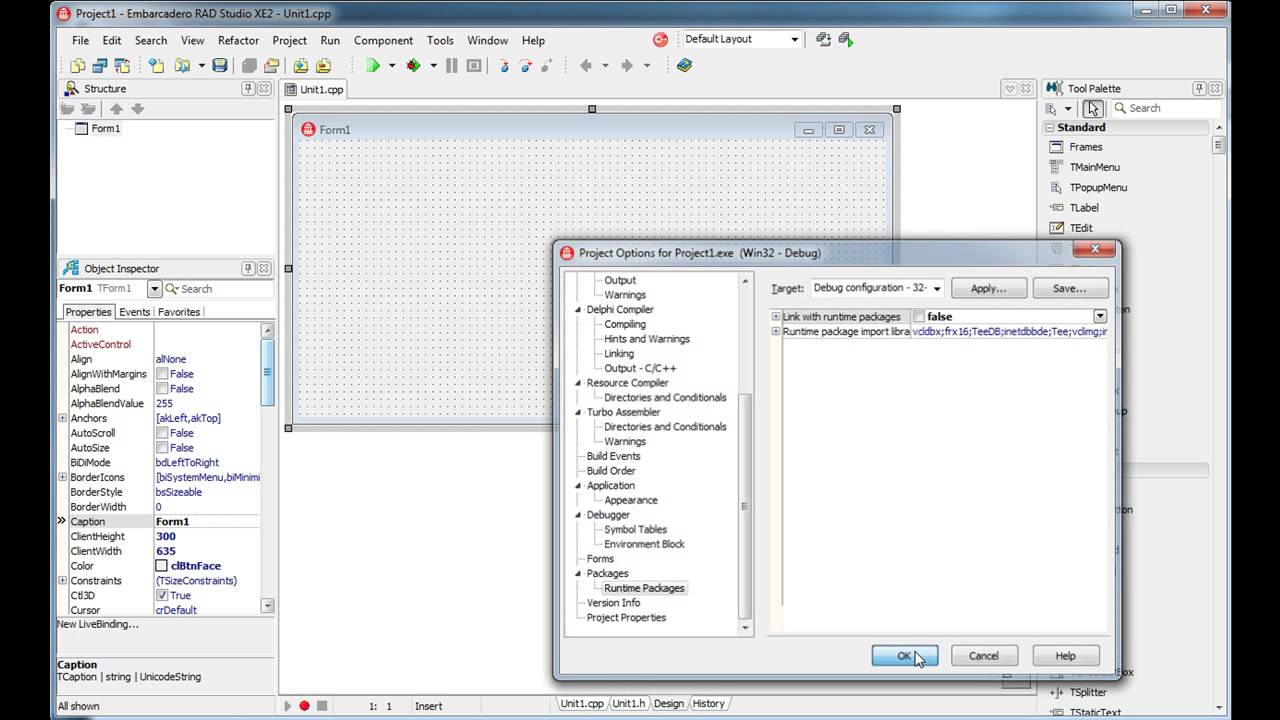Toggle the AutoSize checkbox

click(162, 448)
